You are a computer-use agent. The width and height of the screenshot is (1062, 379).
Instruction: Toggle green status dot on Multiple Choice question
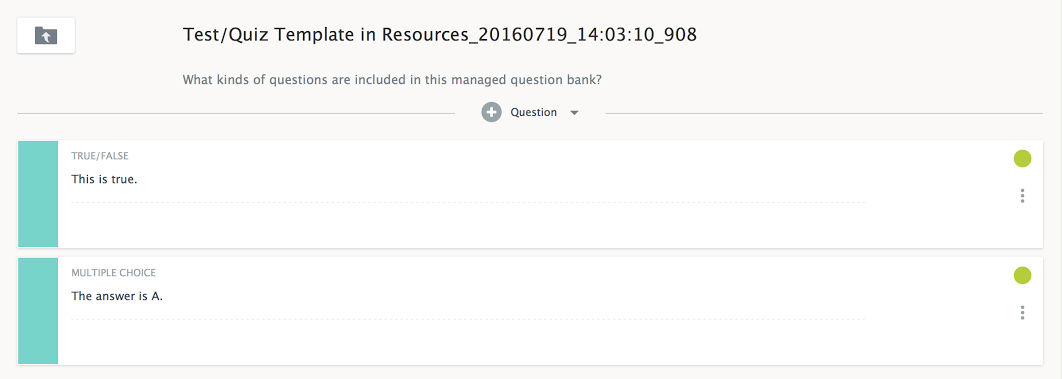tap(1022, 275)
